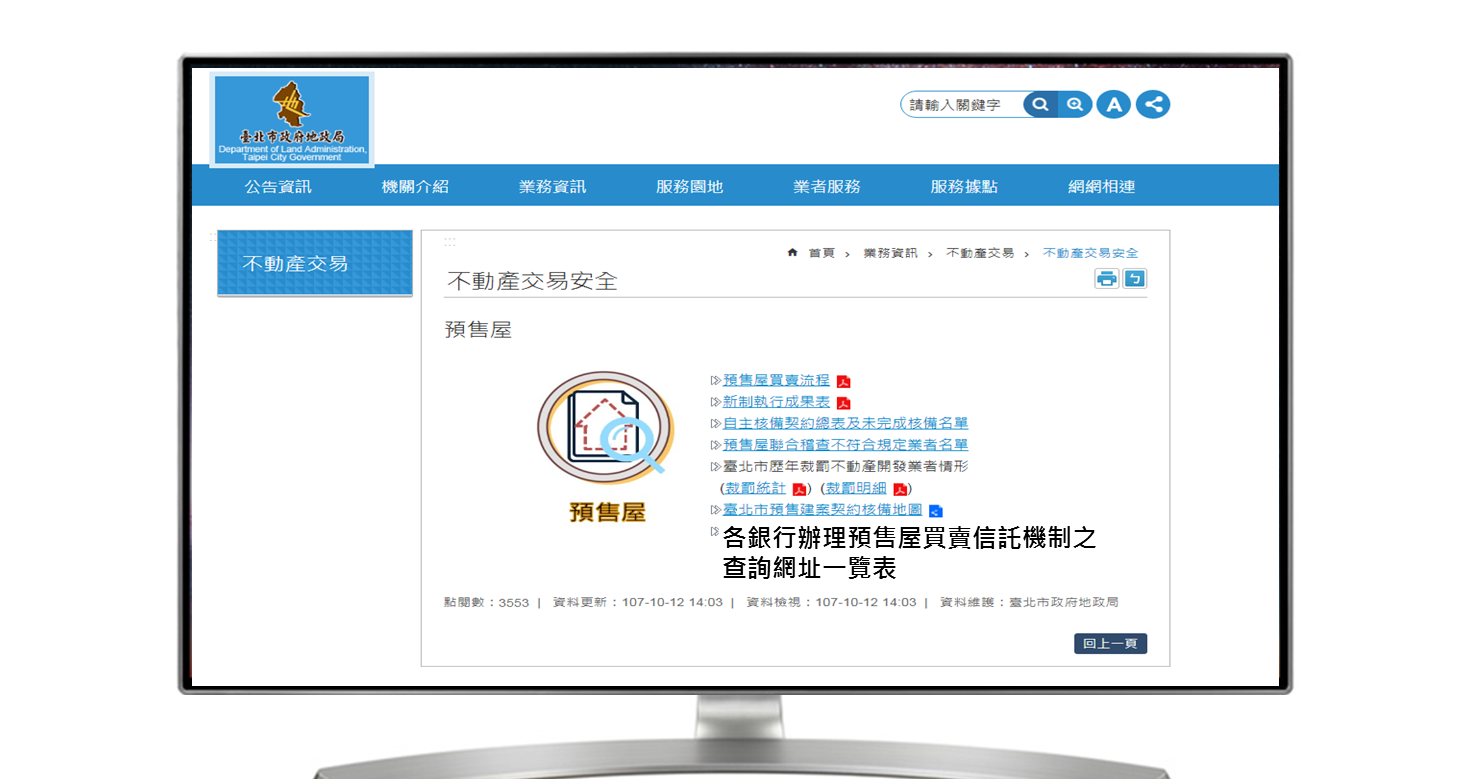Open the 預售屋聯合稽查不符合規定業者名單 link
The height and width of the screenshot is (779, 1469).
point(845,445)
